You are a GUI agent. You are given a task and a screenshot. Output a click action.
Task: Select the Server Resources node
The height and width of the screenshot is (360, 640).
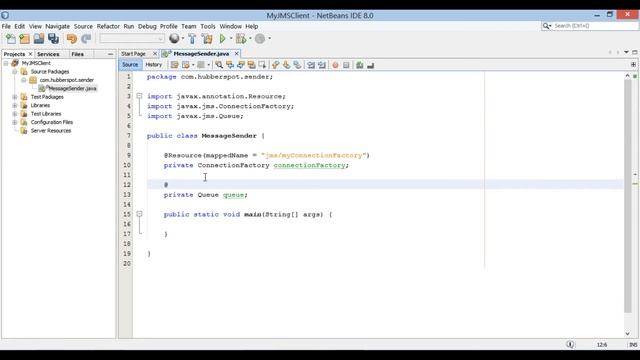click(x=51, y=131)
